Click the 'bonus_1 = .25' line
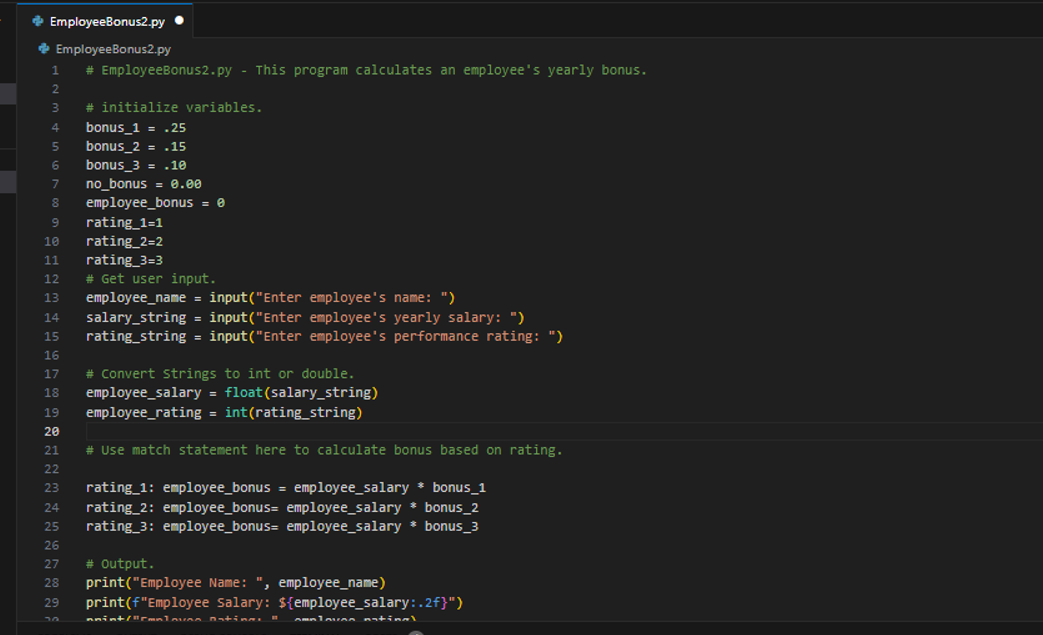The image size is (1043, 635). 136,127
